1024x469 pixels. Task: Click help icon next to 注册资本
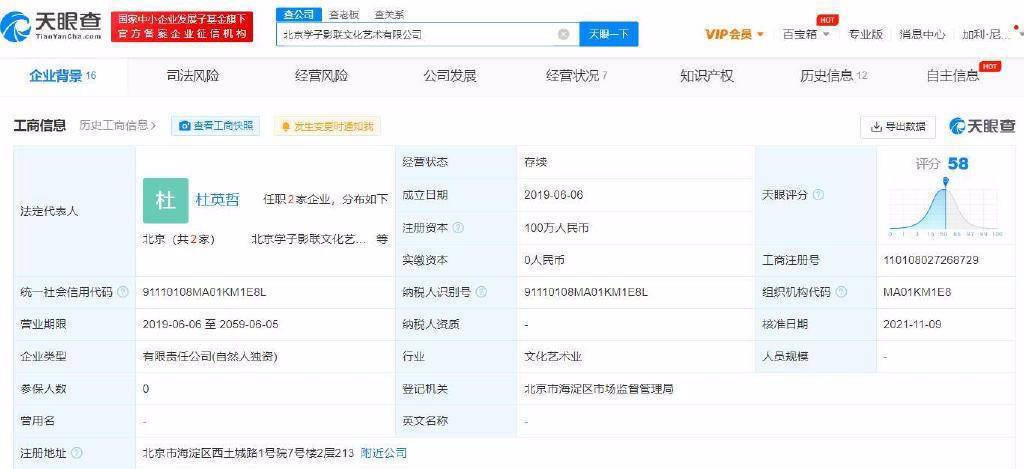pos(458,228)
